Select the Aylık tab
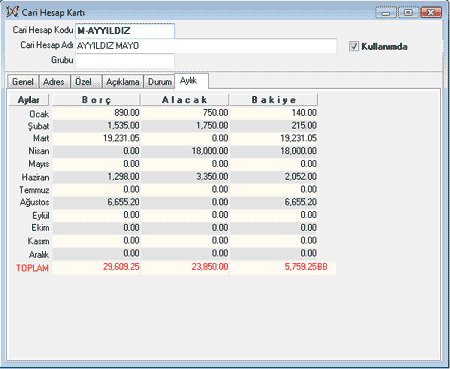The image size is (450, 369). coord(192,81)
